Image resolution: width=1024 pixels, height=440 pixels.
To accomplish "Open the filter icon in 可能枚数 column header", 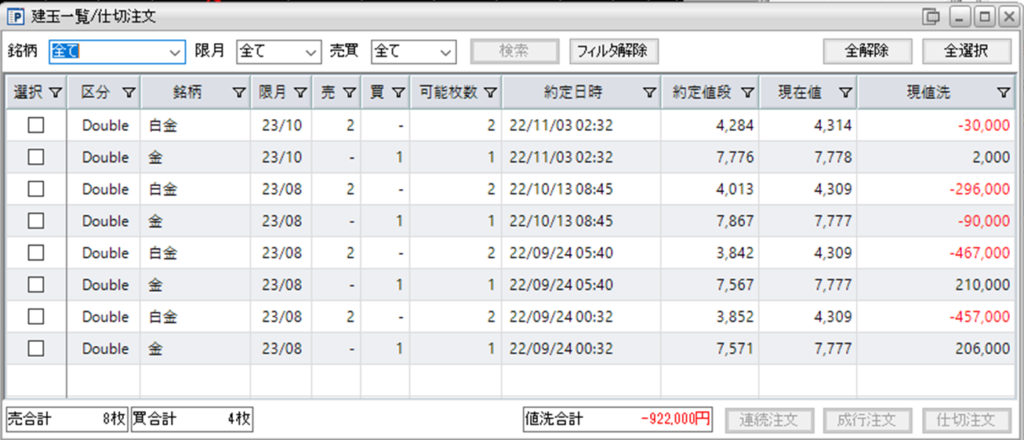I will 489,93.
